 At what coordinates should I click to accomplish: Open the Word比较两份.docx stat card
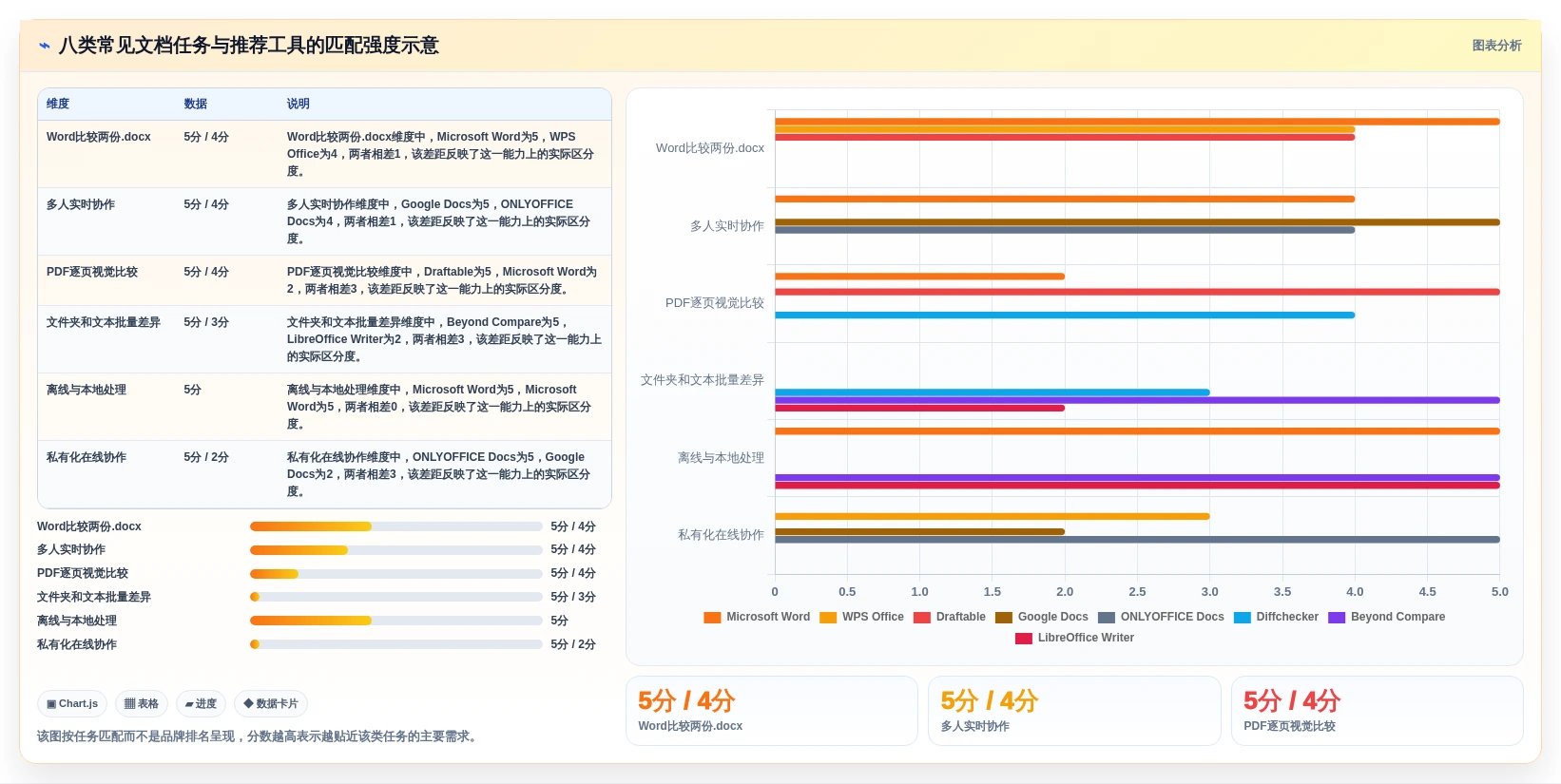772,711
